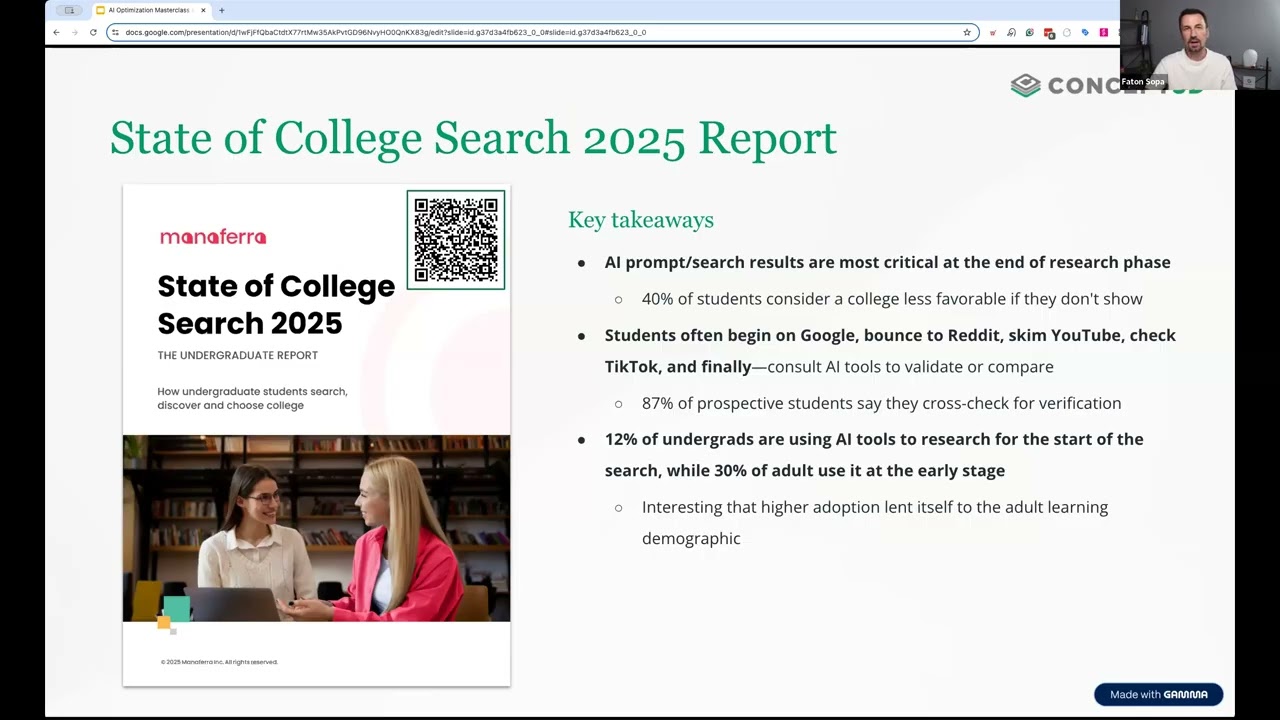
Task: Click 'How undergraduate students search' cover text
Action: click(x=252, y=398)
